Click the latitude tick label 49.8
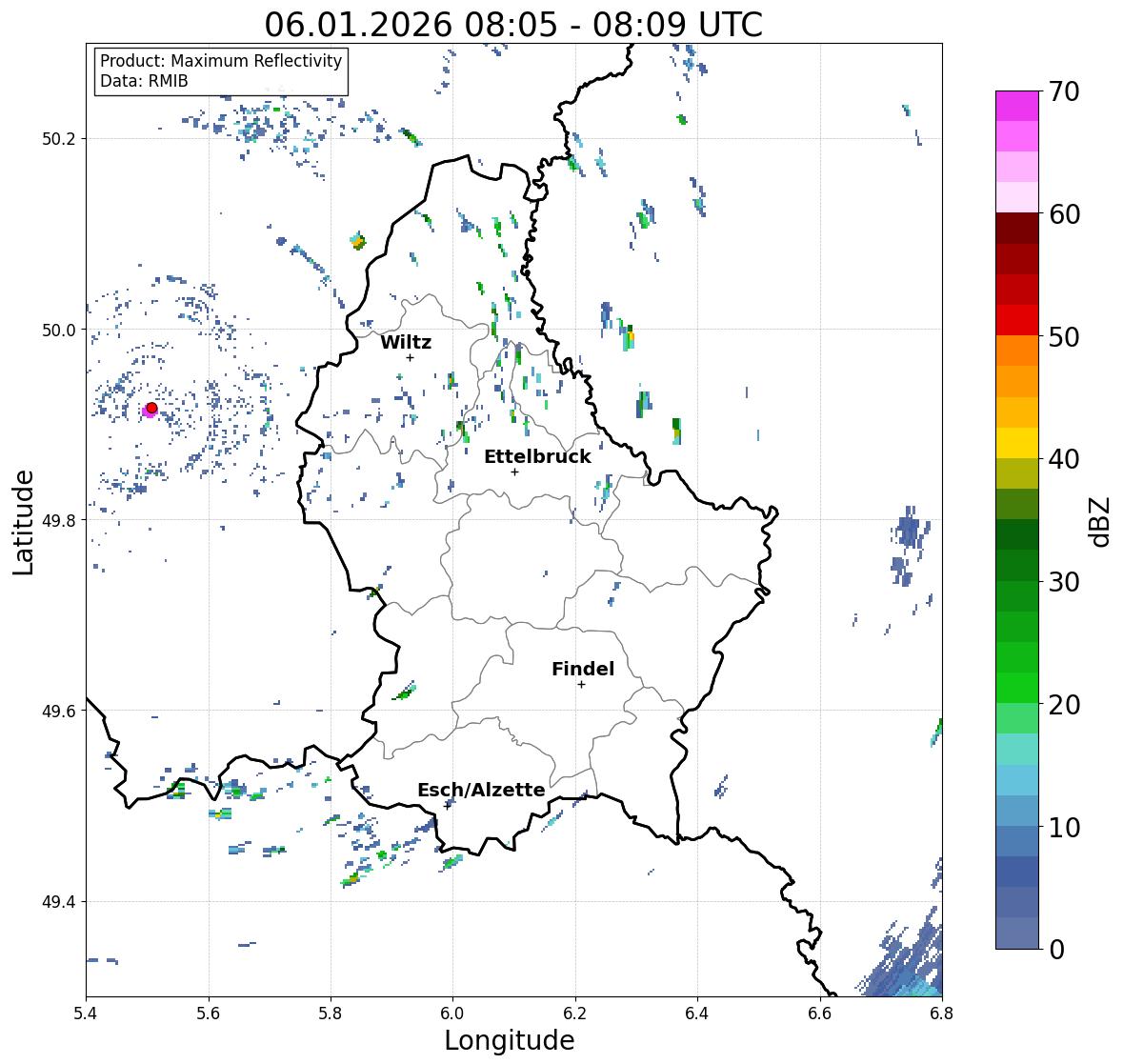1123x1064 pixels. [59, 520]
